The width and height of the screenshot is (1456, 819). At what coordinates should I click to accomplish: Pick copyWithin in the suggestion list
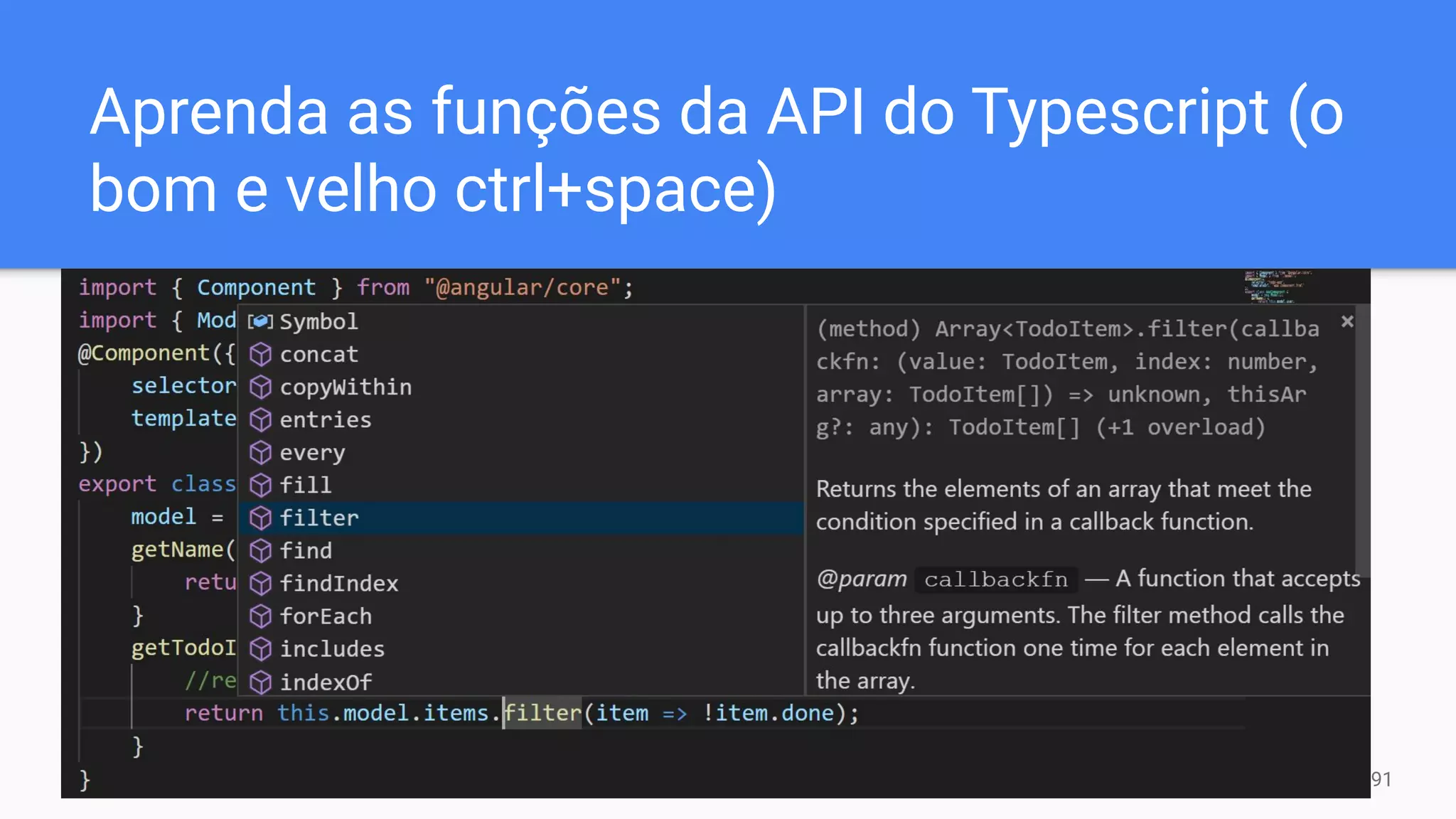point(521,387)
